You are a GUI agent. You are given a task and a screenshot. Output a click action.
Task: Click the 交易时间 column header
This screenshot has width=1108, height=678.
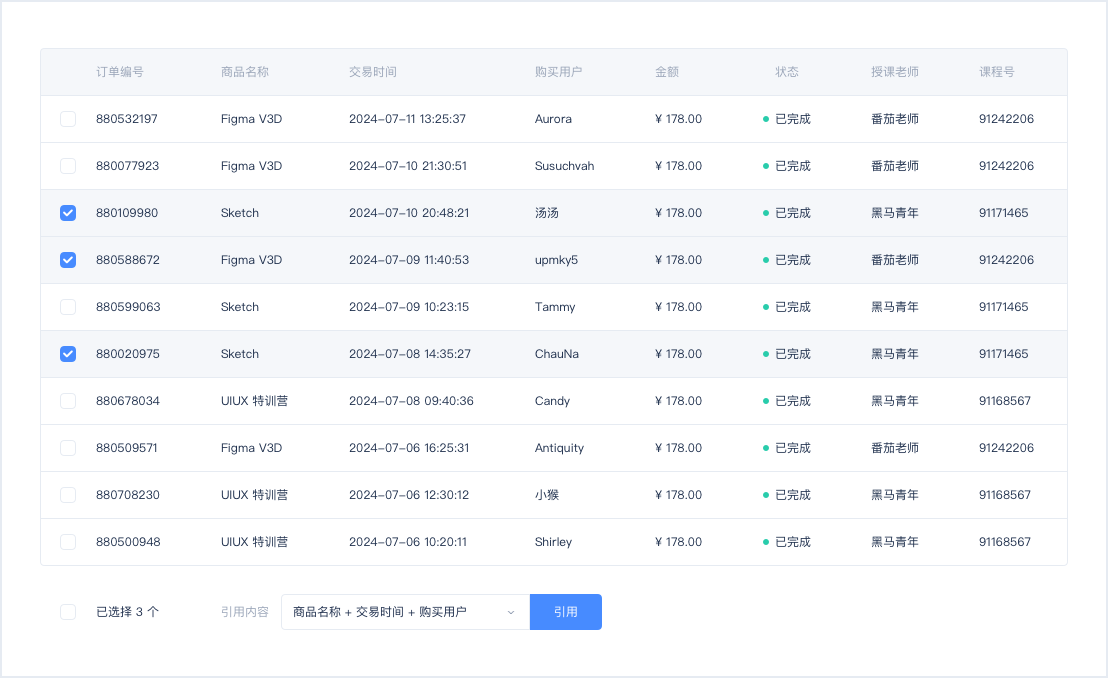click(x=373, y=72)
